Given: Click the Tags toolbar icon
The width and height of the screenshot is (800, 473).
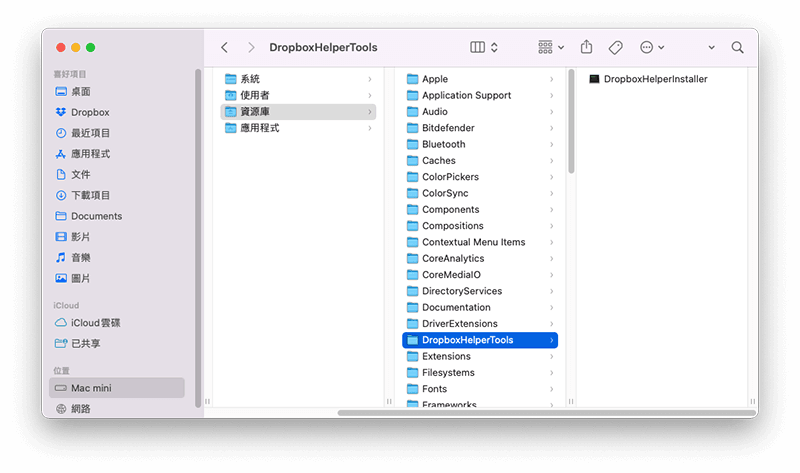Looking at the screenshot, I should pyautogui.click(x=615, y=47).
